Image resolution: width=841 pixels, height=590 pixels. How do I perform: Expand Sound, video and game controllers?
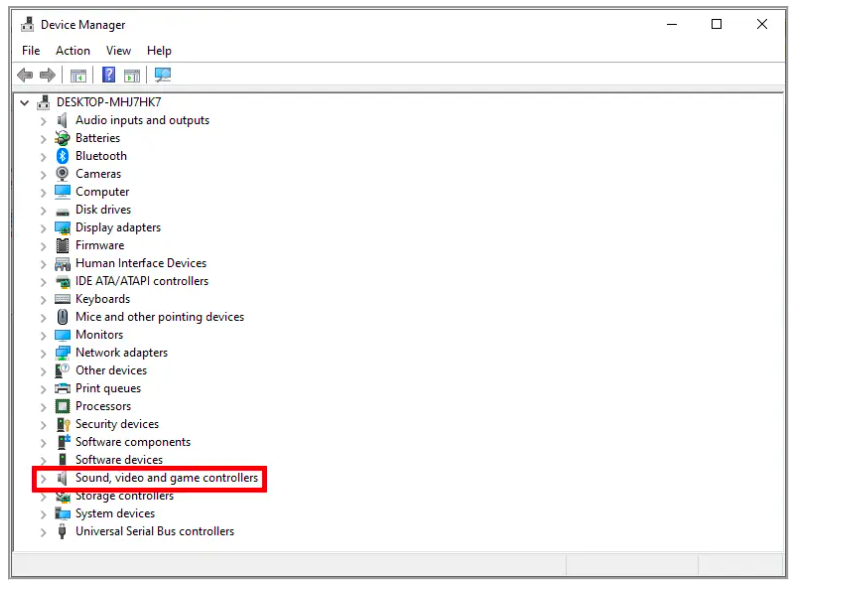[x=43, y=478]
